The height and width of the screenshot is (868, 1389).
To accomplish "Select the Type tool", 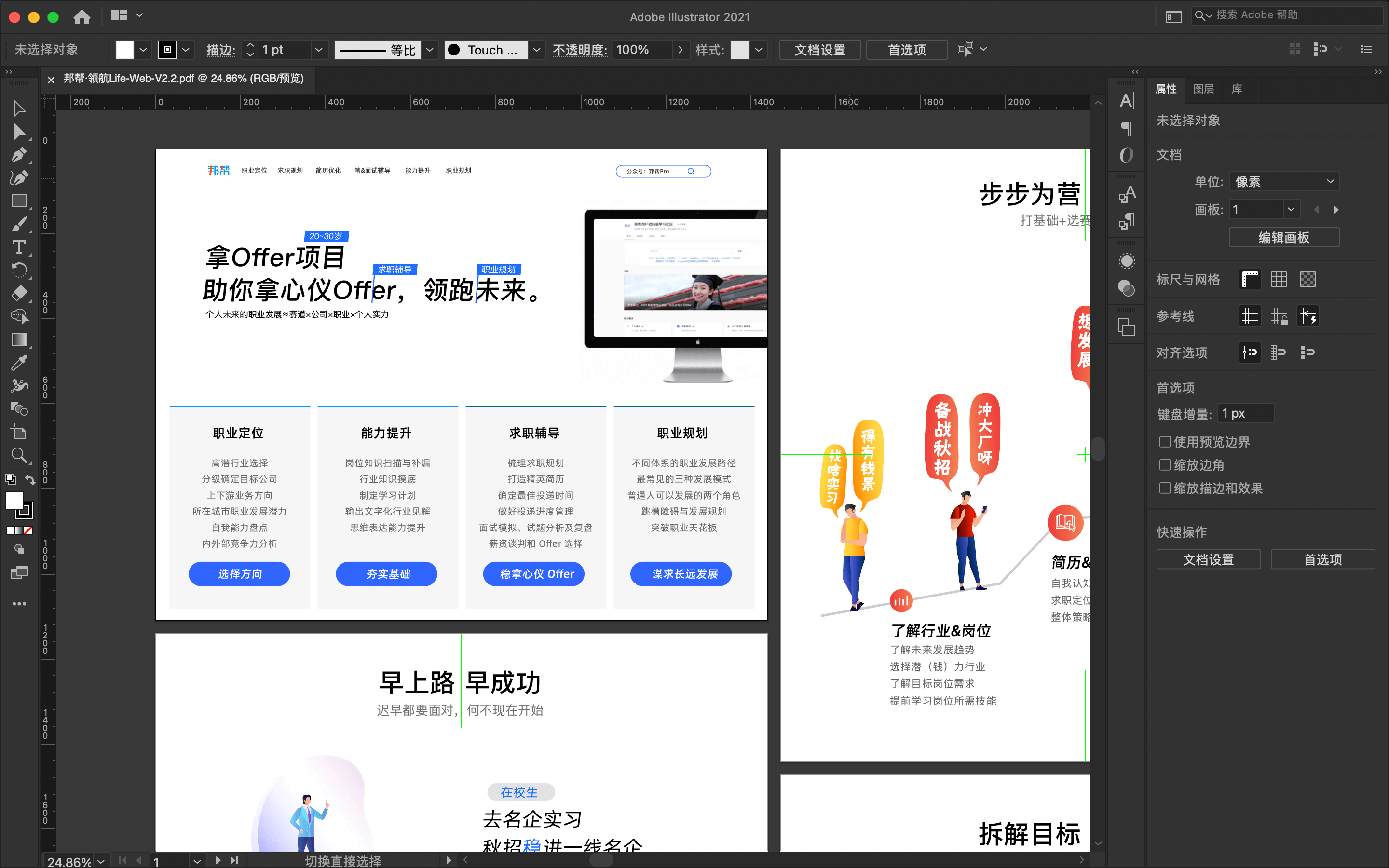I will point(19,247).
